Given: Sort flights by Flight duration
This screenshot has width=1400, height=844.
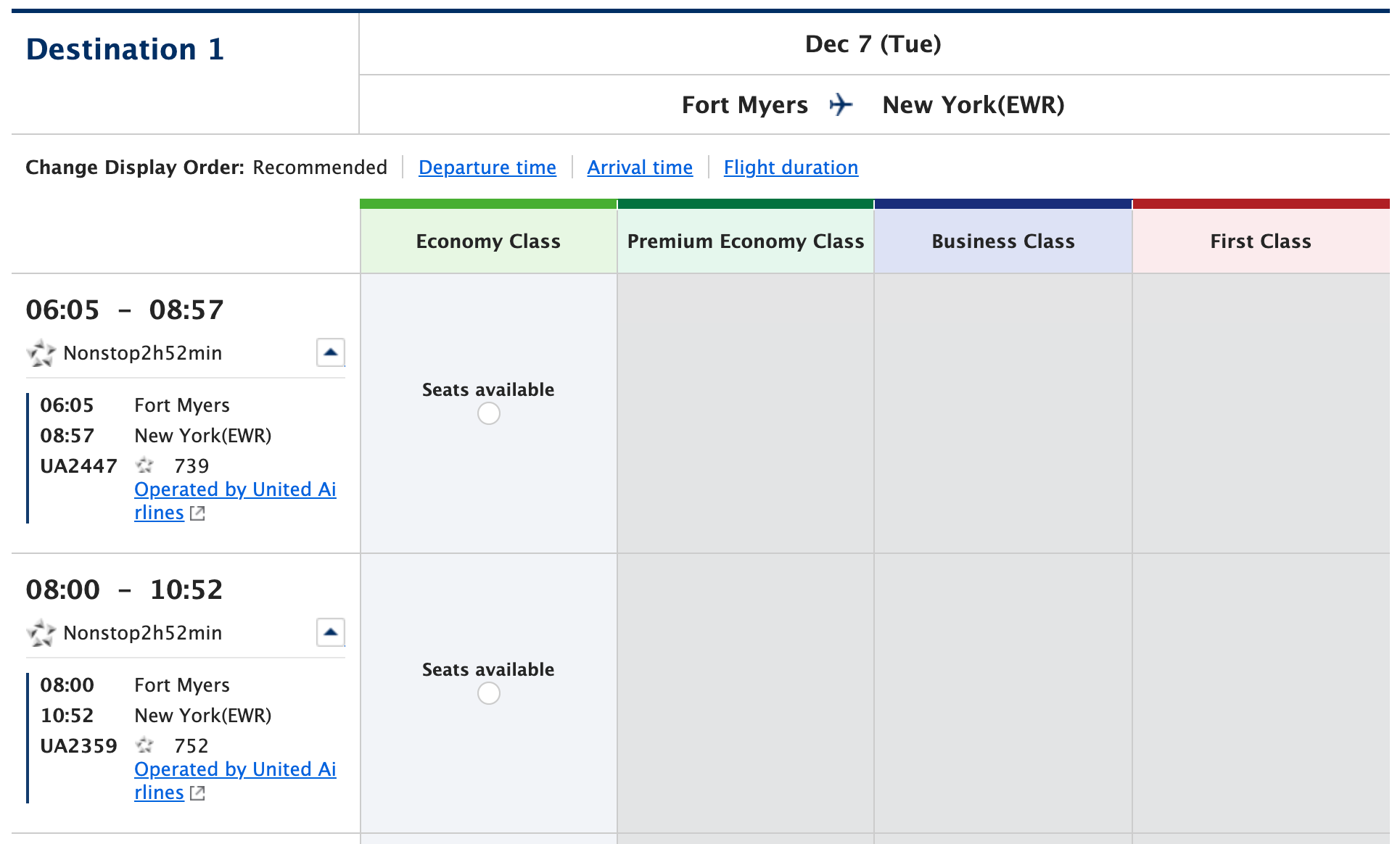Looking at the screenshot, I should tap(791, 167).
